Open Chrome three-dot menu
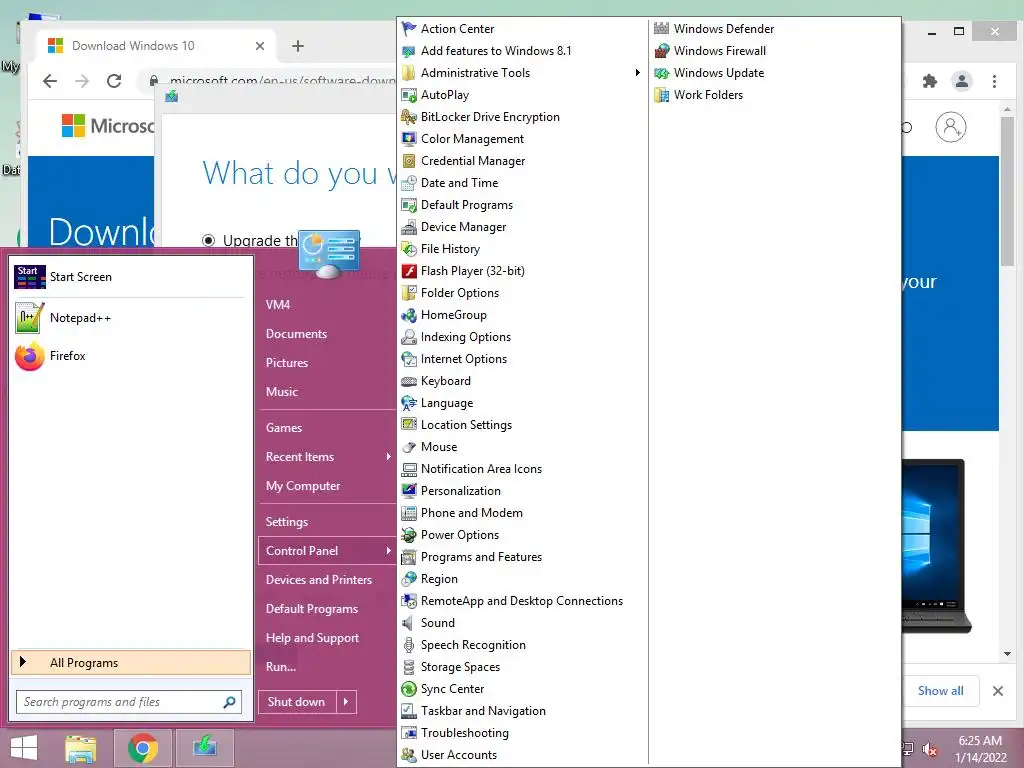This screenshot has height=768, width=1024. coord(994,81)
